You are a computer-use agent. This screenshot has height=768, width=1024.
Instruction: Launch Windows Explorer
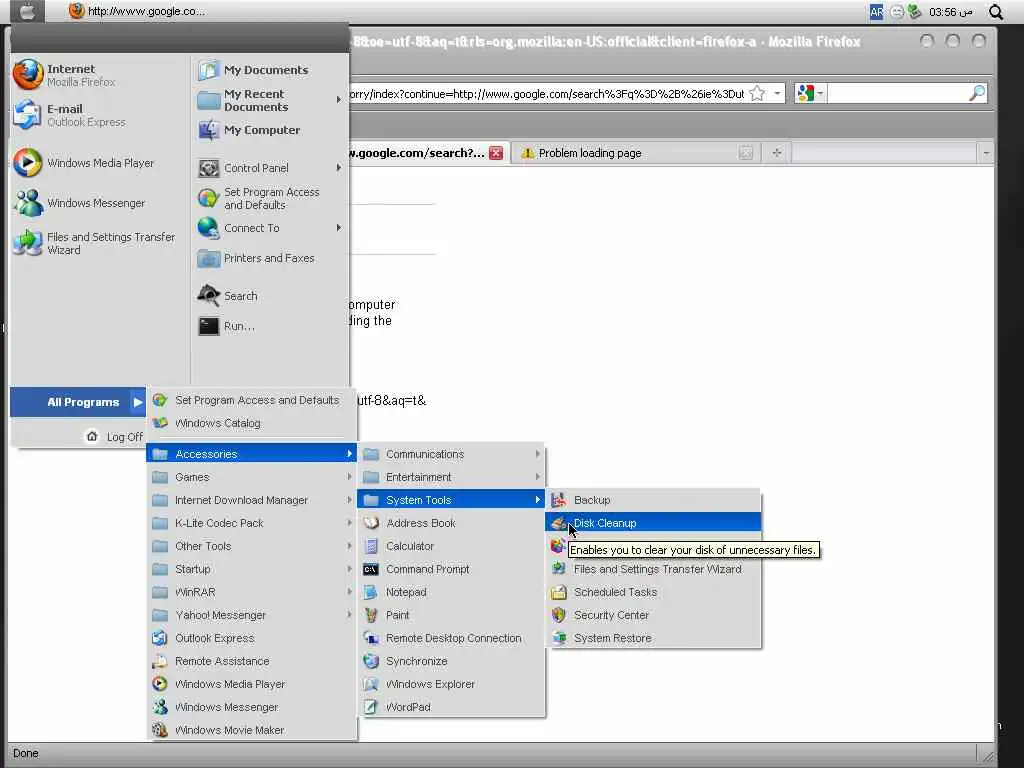pos(451,684)
